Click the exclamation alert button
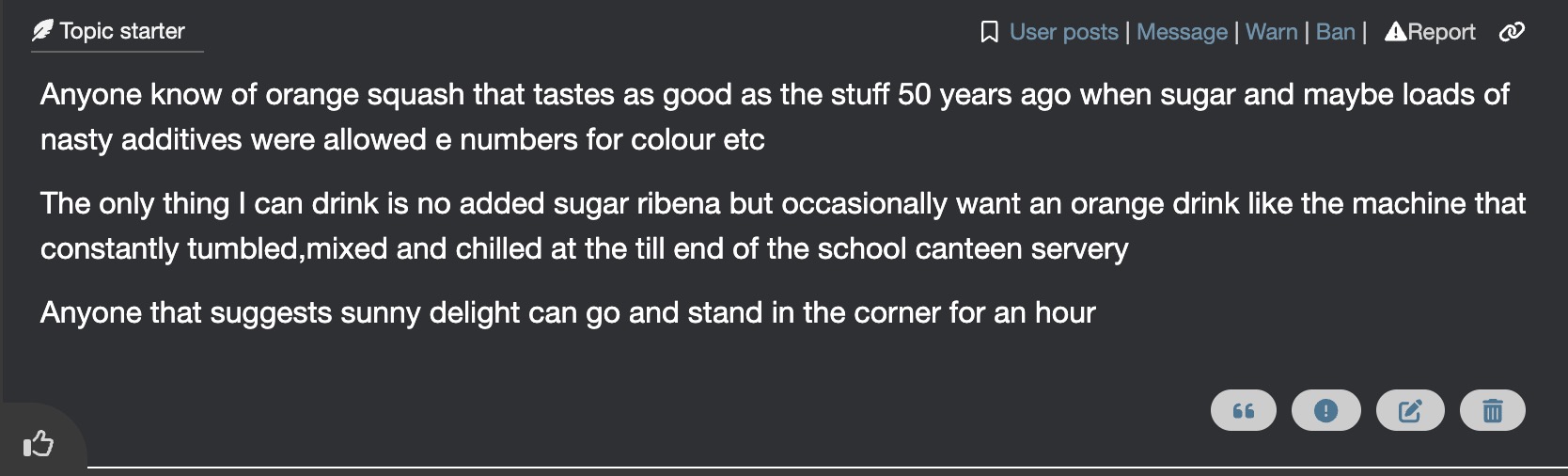This screenshot has width=1568, height=476. 1325,410
